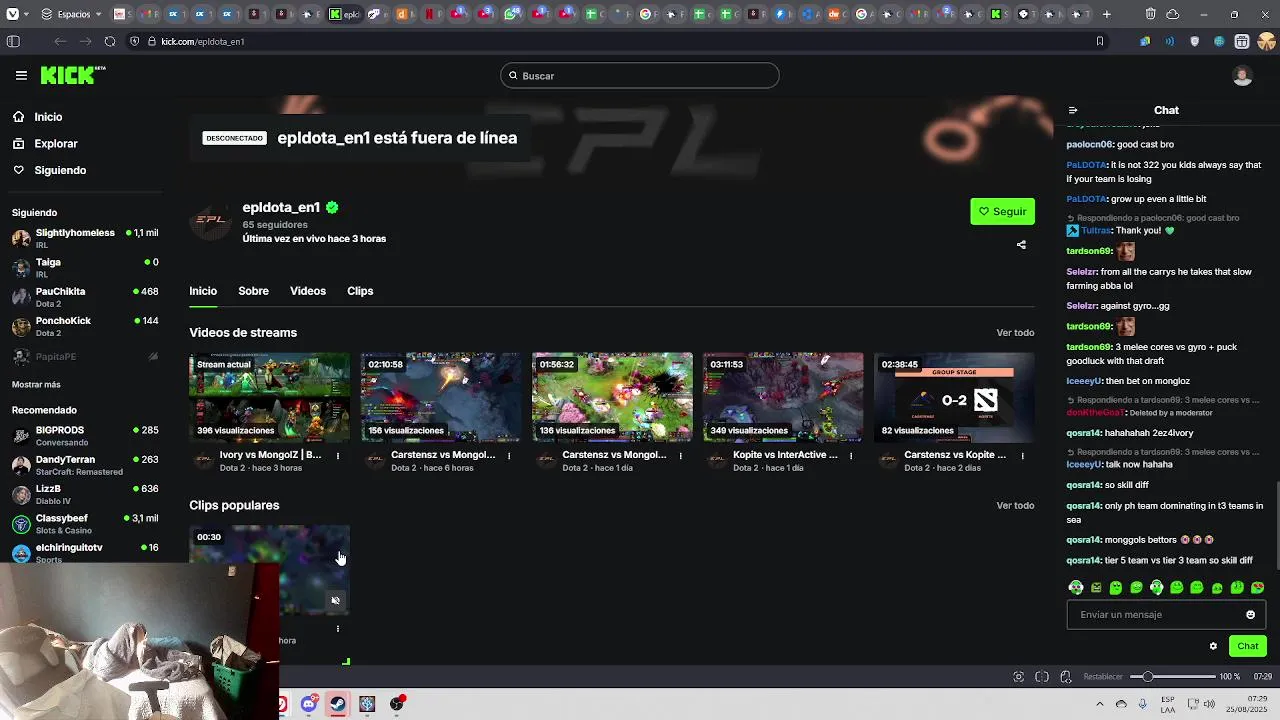1280x720 pixels.
Task: Bookmark this page
Action: (x=1100, y=41)
